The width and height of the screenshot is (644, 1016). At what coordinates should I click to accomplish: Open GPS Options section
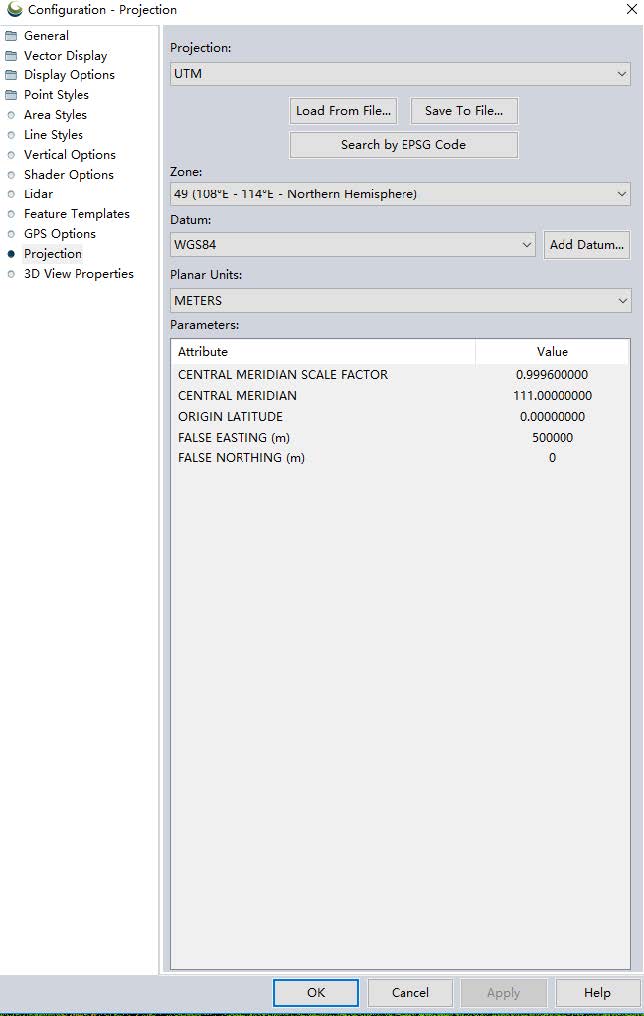59,234
